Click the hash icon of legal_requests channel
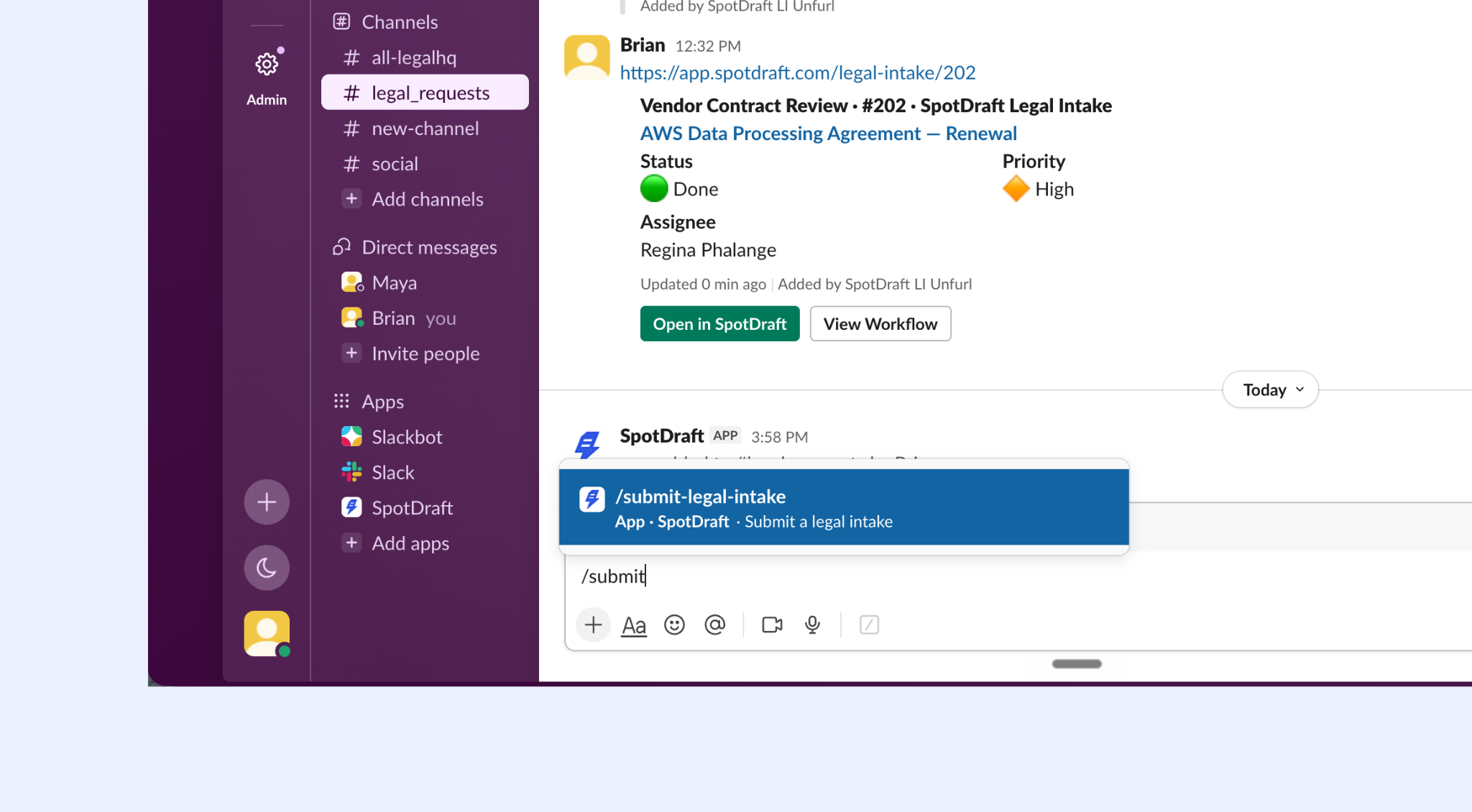The width and height of the screenshot is (1472, 812). 351,93
